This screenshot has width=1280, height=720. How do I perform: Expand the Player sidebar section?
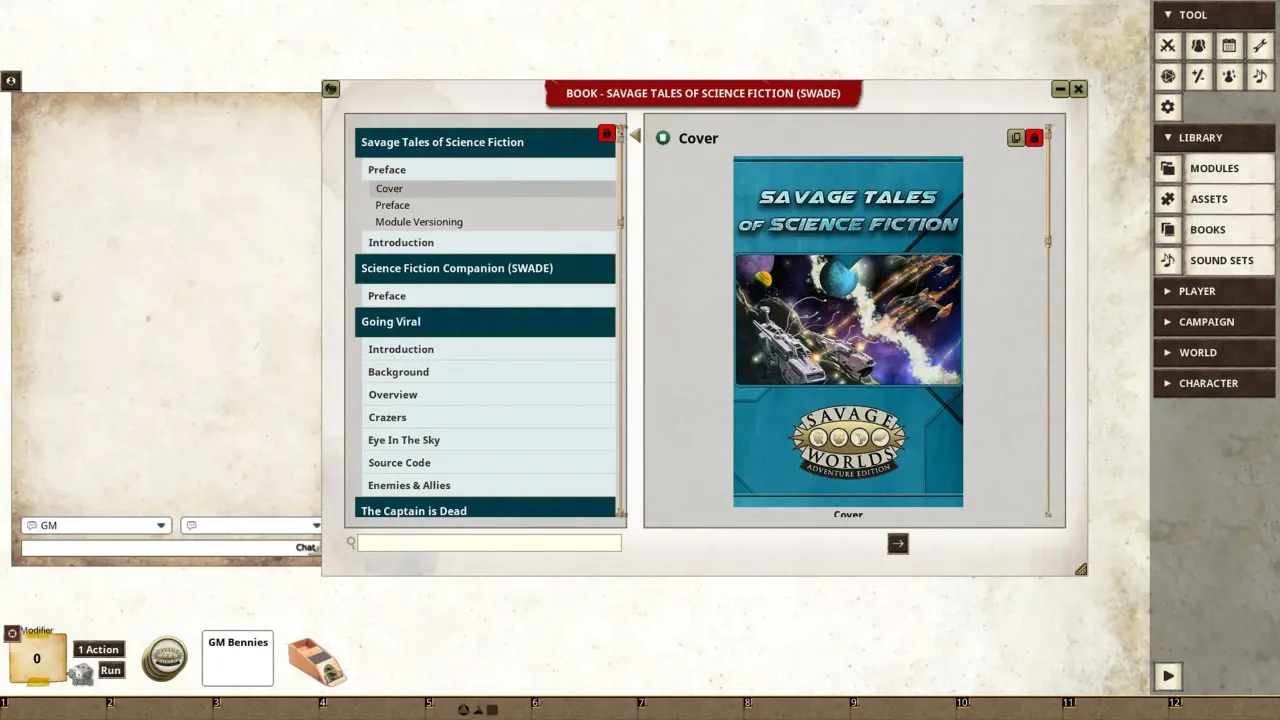[1214, 291]
